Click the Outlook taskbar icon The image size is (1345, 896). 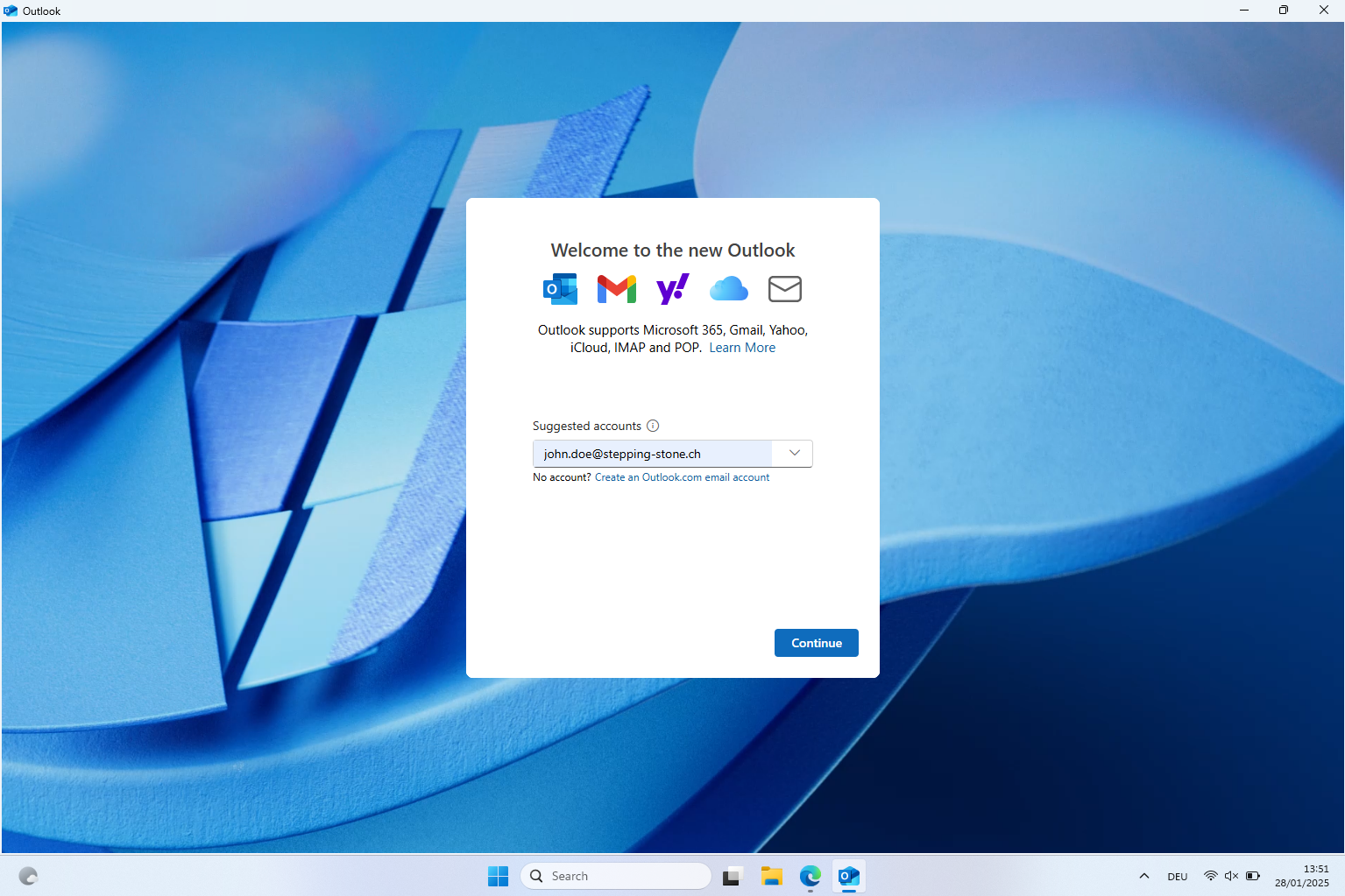[849, 876]
